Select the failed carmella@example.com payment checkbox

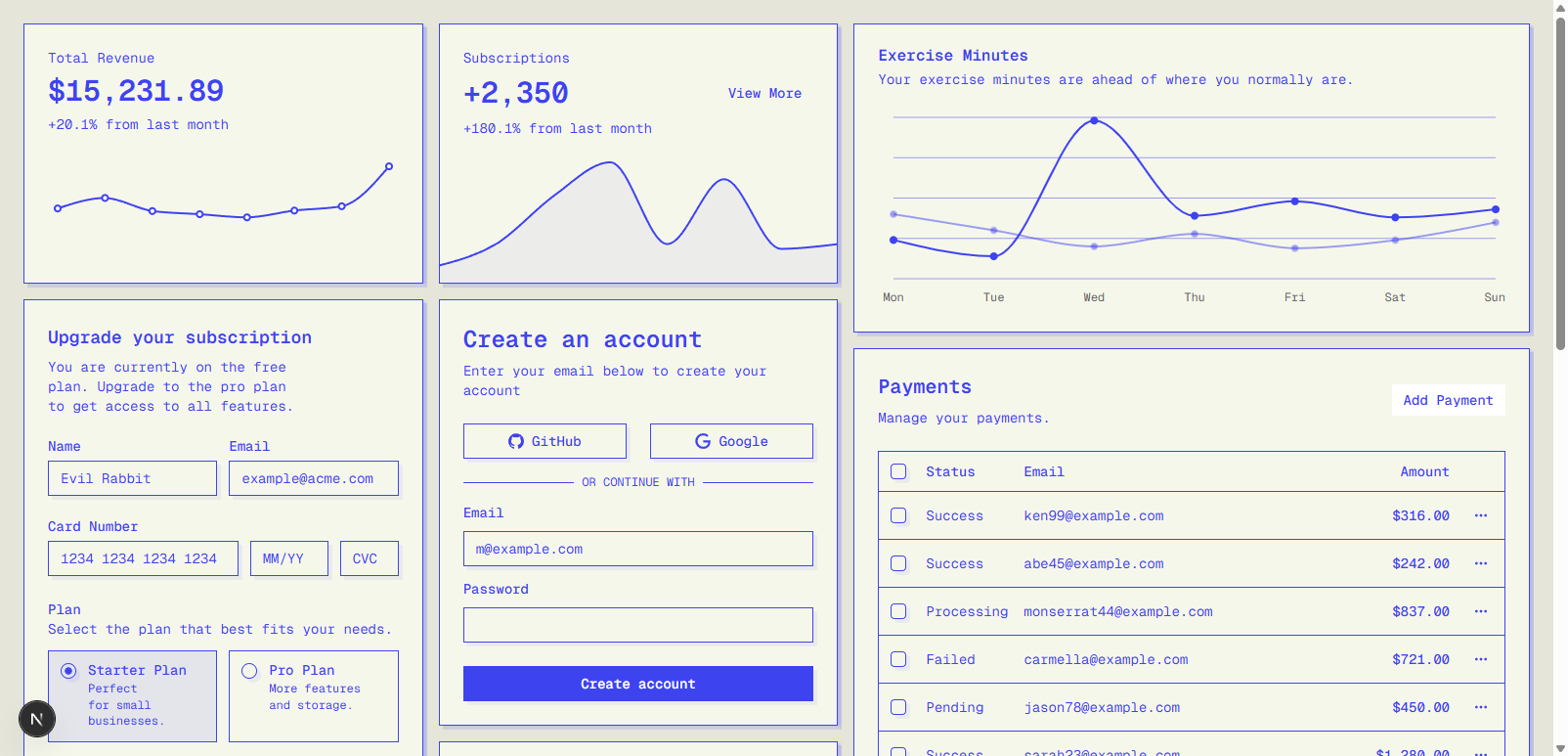point(898,659)
